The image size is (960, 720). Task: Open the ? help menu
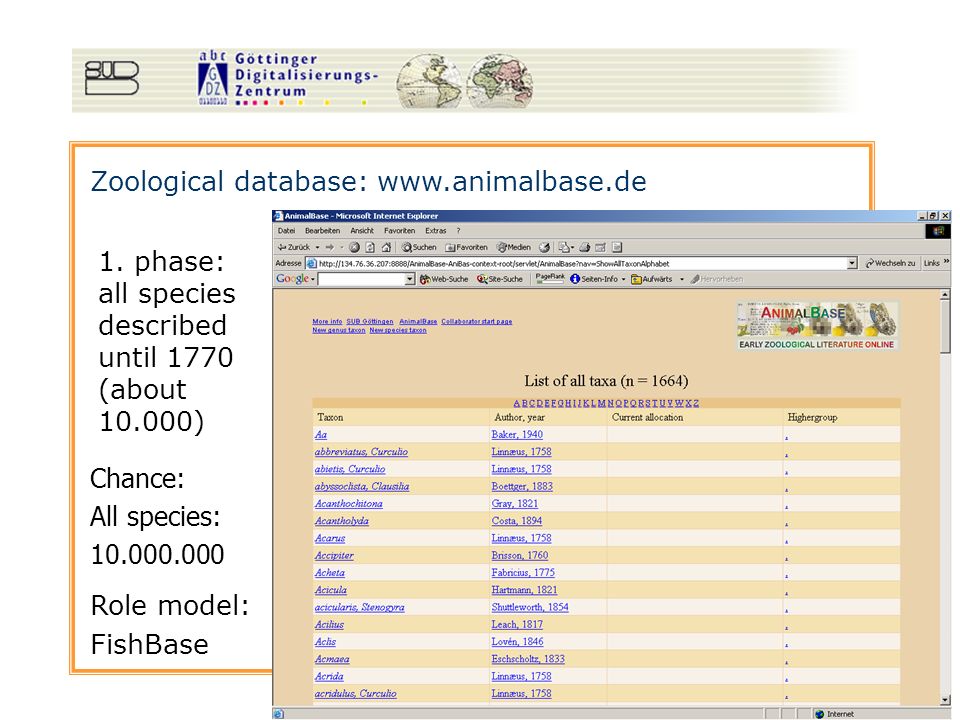coord(458,231)
